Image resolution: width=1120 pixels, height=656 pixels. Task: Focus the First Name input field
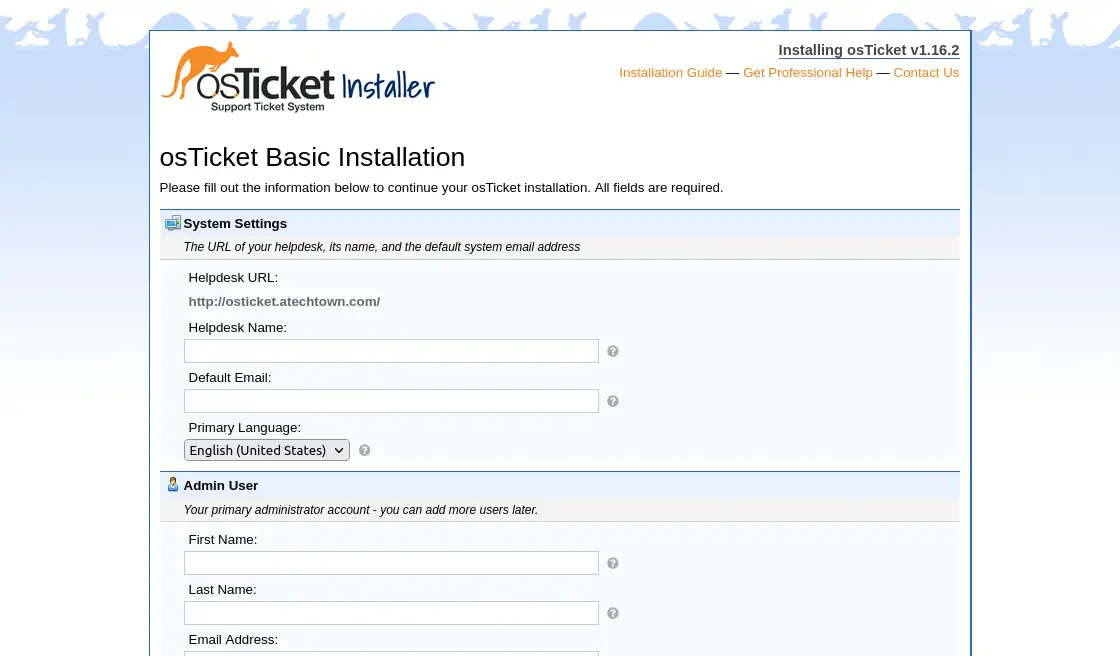click(391, 563)
